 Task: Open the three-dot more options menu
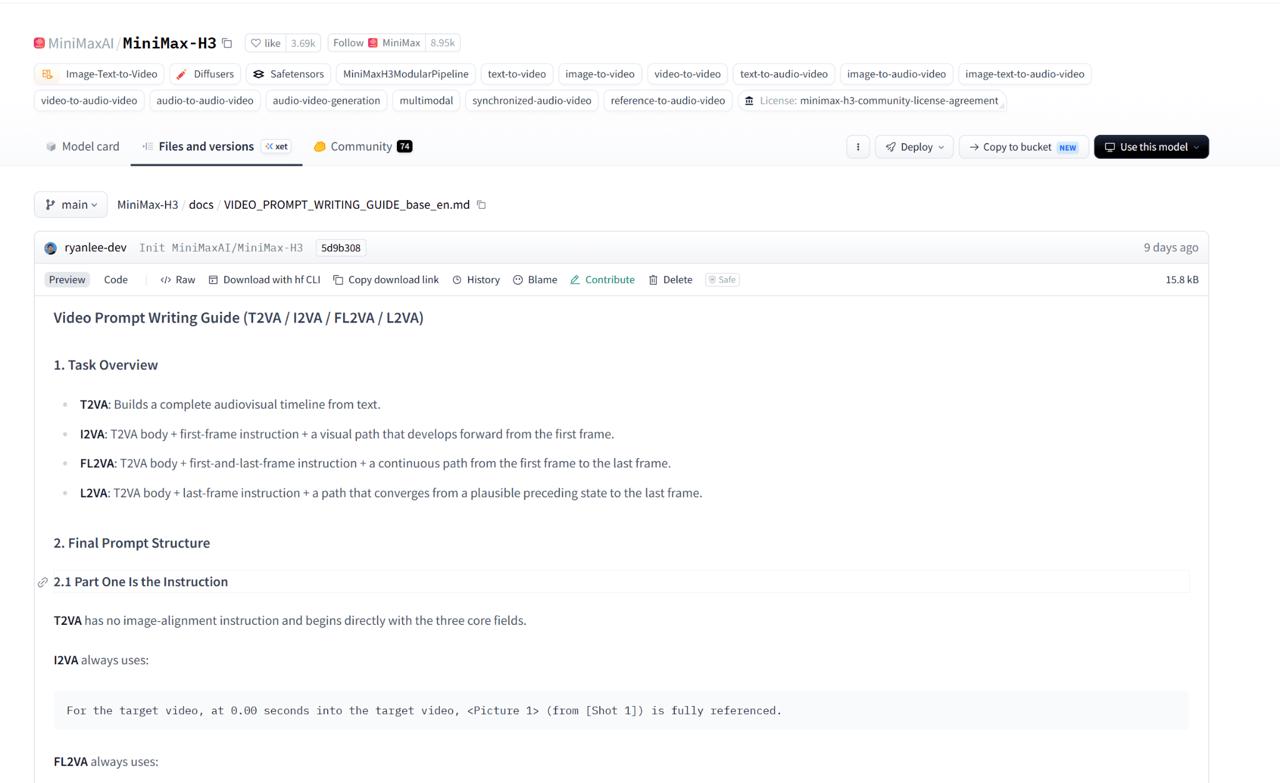pyautogui.click(x=857, y=147)
